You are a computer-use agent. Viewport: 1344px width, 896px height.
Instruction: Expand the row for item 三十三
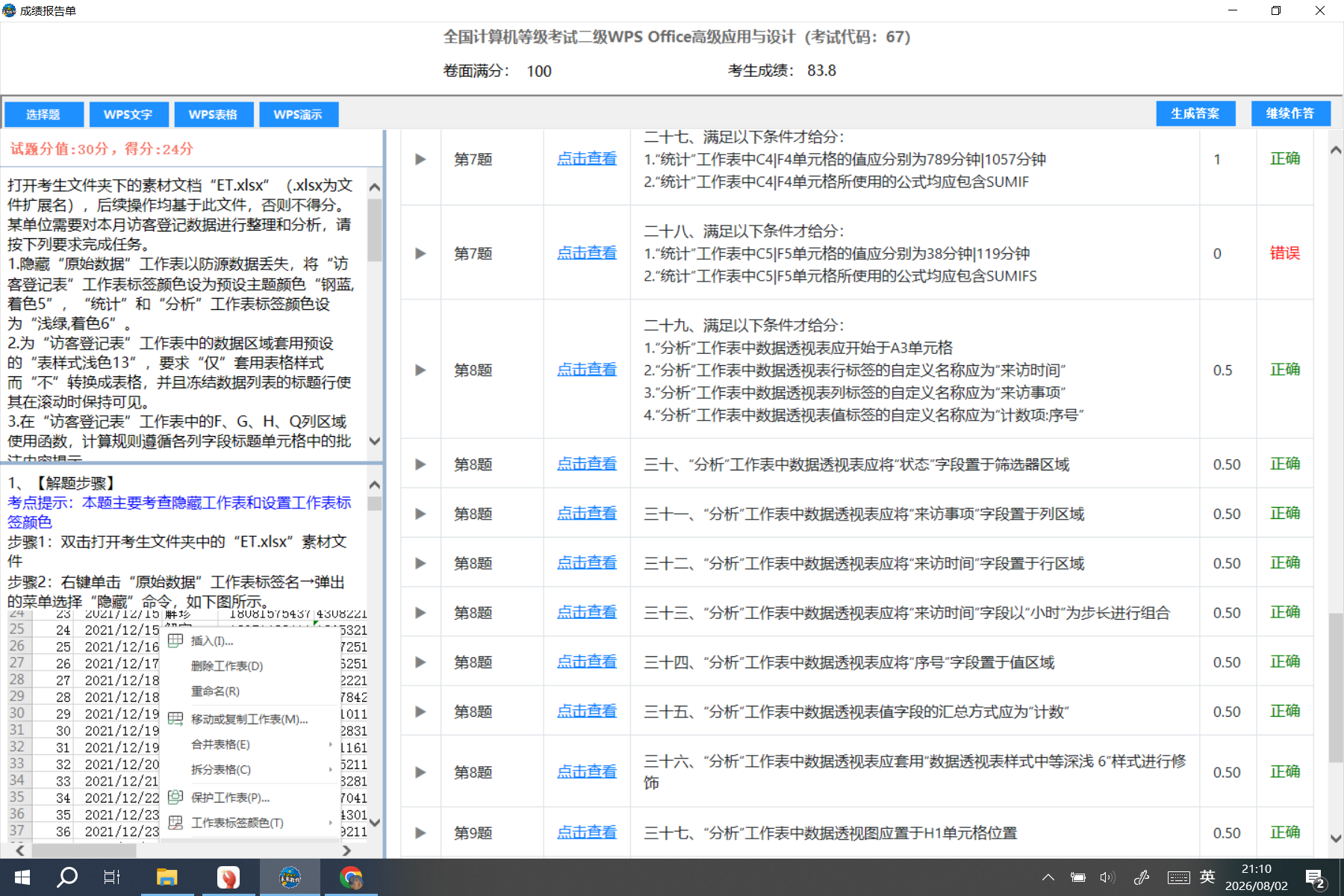click(x=420, y=612)
